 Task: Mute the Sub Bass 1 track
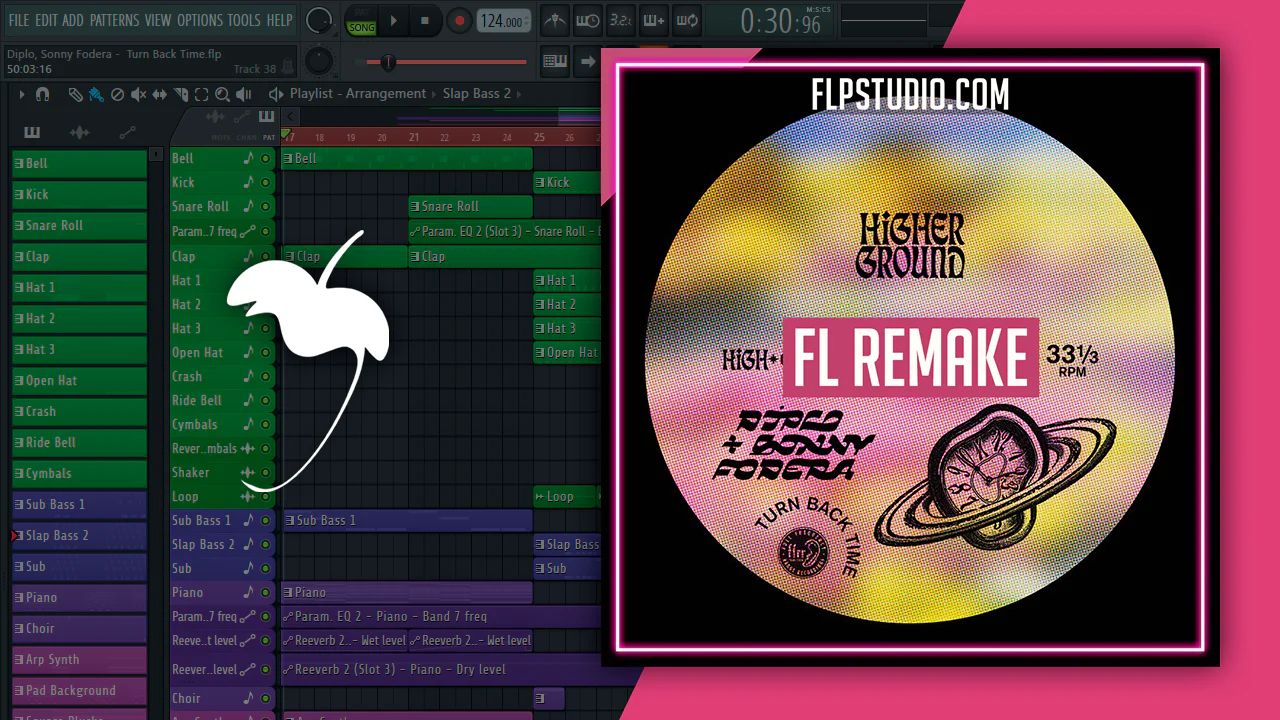click(x=266, y=521)
